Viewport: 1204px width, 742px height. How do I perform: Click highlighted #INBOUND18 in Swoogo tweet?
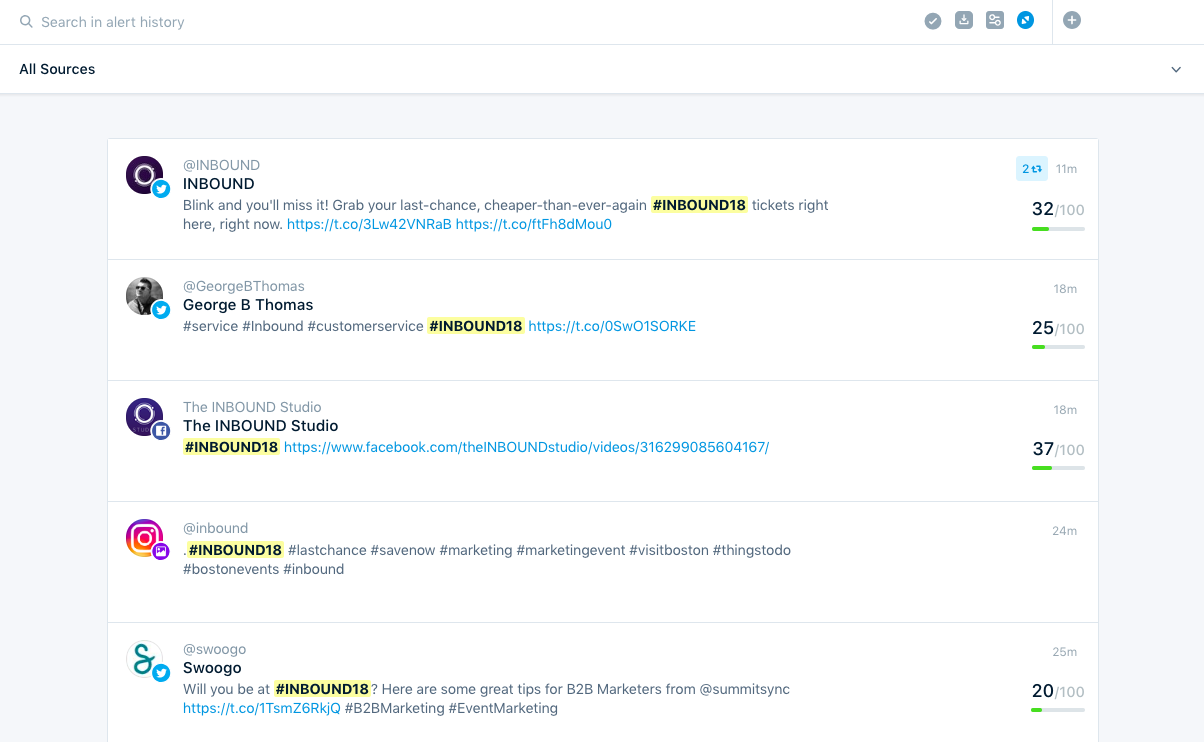click(x=322, y=689)
